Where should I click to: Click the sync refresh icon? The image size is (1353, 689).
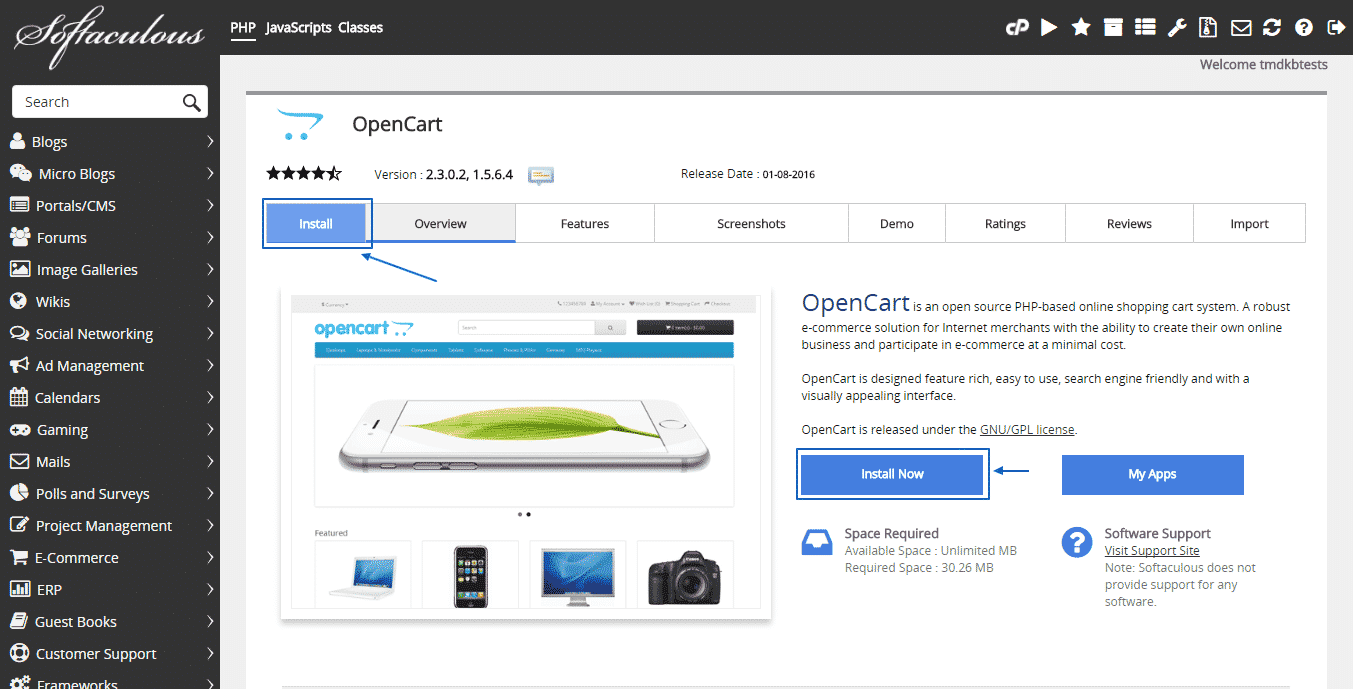click(1272, 28)
